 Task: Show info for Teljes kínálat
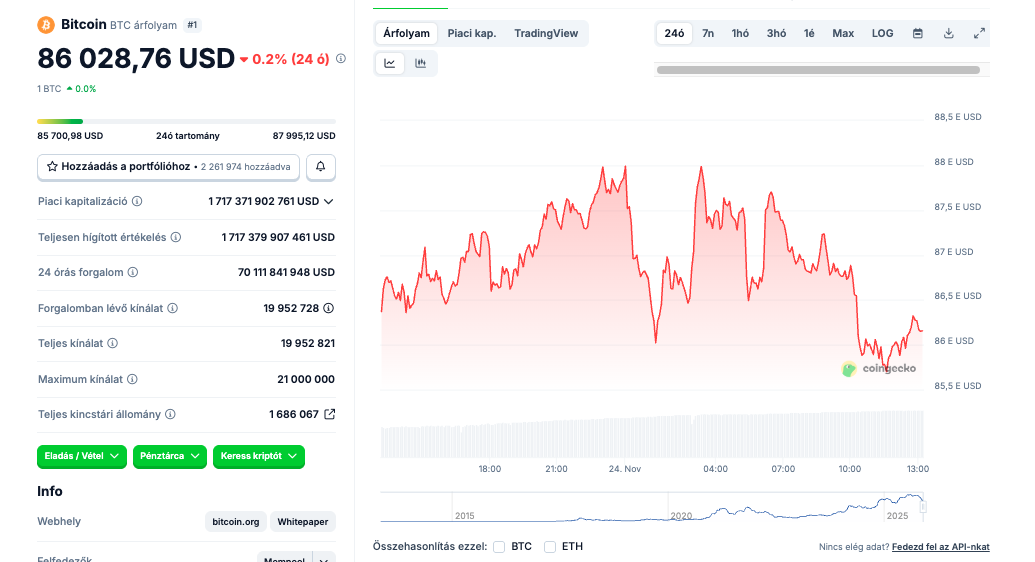tap(113, 343)
